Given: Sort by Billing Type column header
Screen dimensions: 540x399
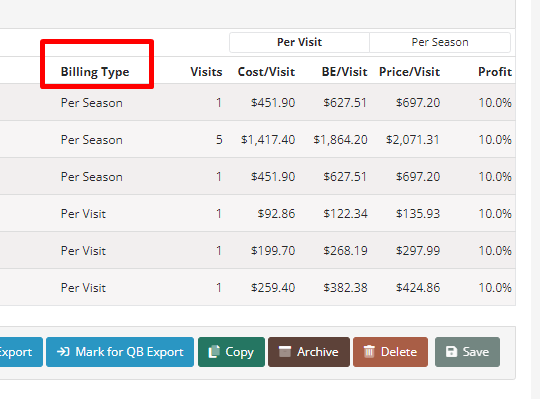Looking at the screenshot, I should point(95,72).
